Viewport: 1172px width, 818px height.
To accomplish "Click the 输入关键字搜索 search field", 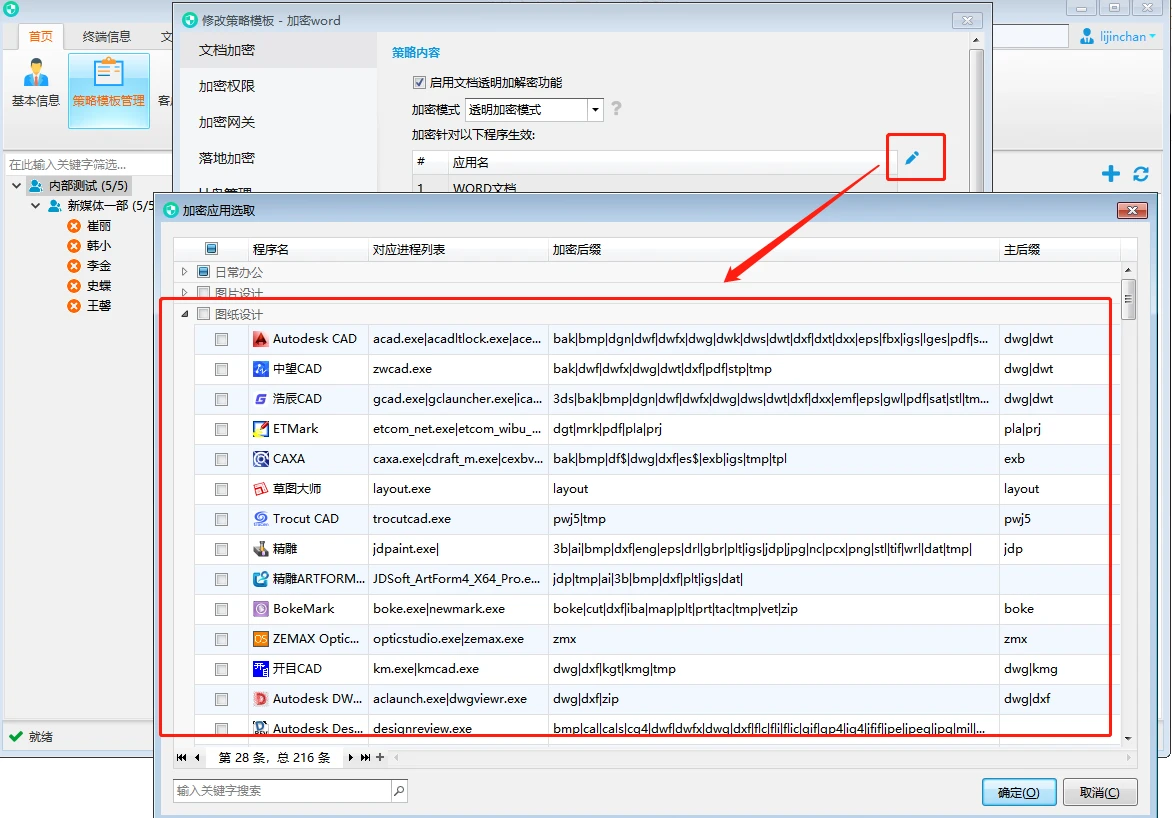I will (x=283, y=790).
